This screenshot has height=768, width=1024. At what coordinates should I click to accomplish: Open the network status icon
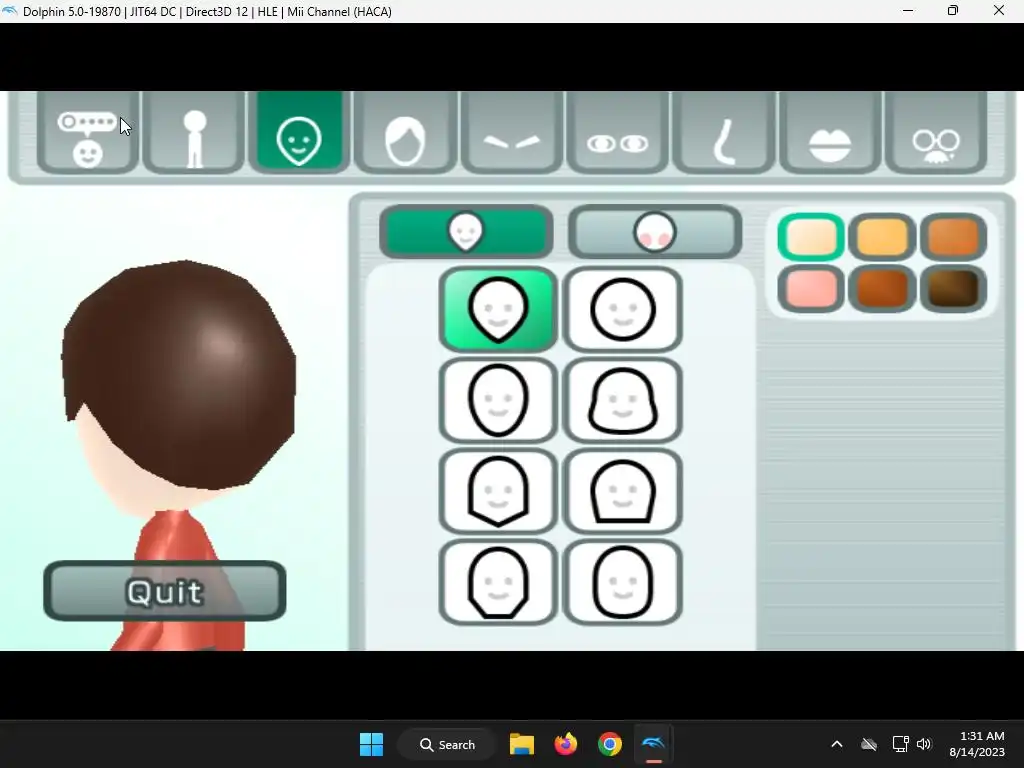(901, 744)
